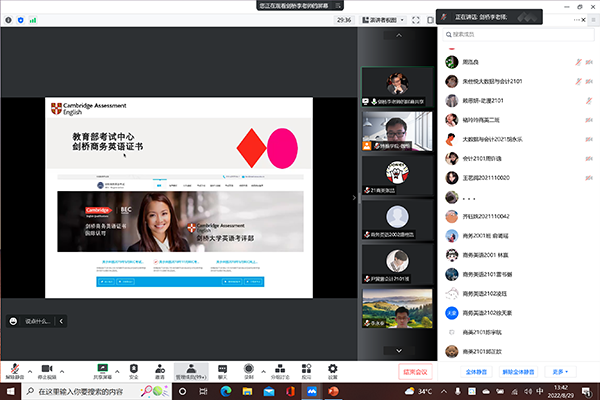Open the 共享屏幕 share screen tool
The height and width of the screenshot is (400, 600).
pos(102,367)
